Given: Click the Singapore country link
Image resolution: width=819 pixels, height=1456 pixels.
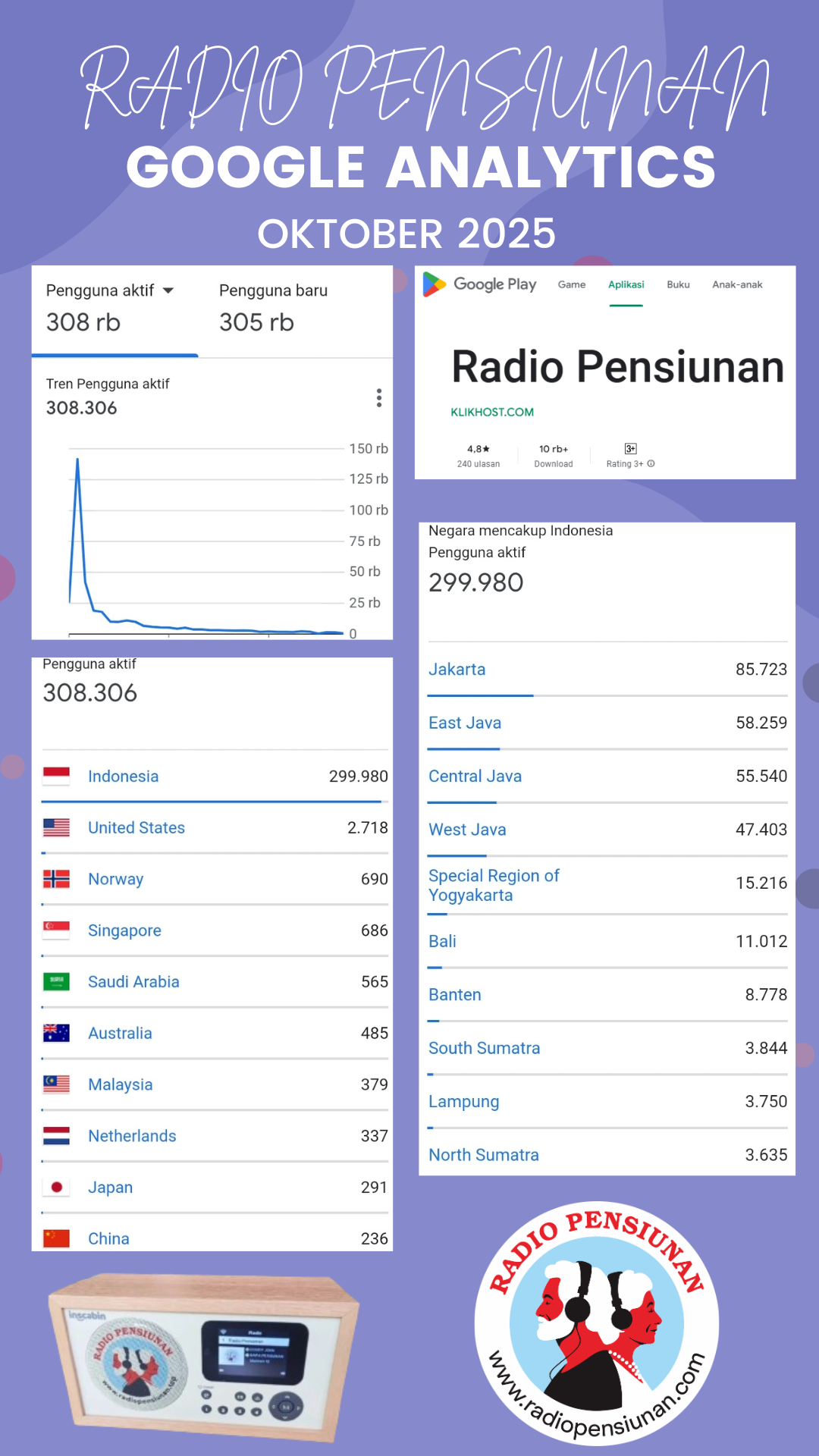Looking at the screenshot, I should tap(124, 930).
